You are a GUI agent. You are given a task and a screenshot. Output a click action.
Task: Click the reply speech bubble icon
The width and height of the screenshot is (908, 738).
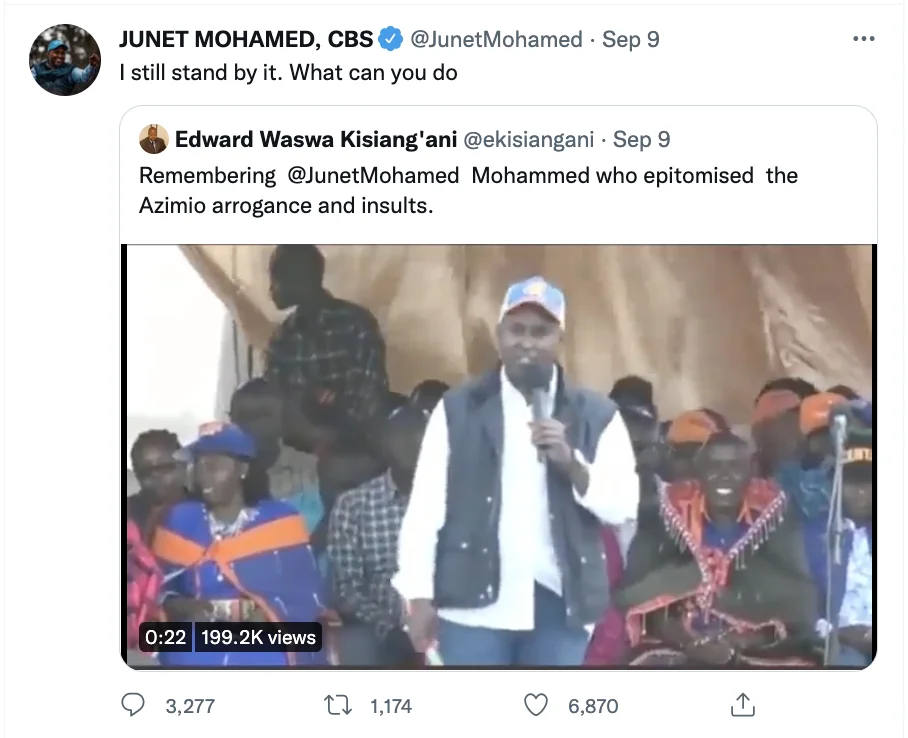[133, 705]
